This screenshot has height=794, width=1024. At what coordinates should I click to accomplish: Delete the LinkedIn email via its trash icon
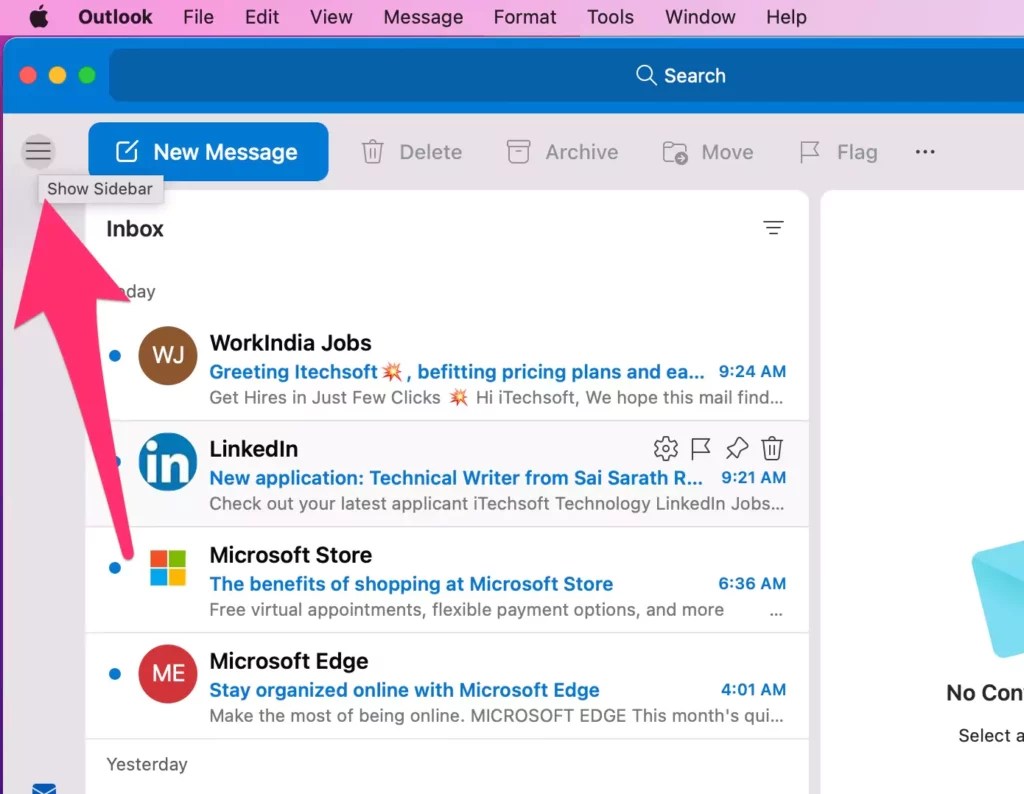(x=772, y=448)
